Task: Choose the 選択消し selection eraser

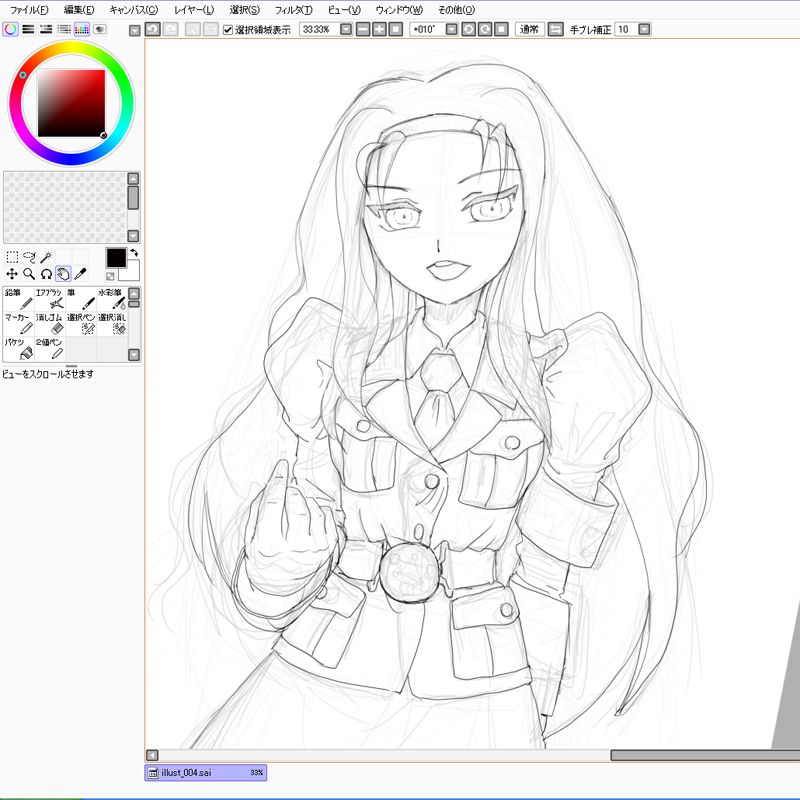Action: point(112,324)
